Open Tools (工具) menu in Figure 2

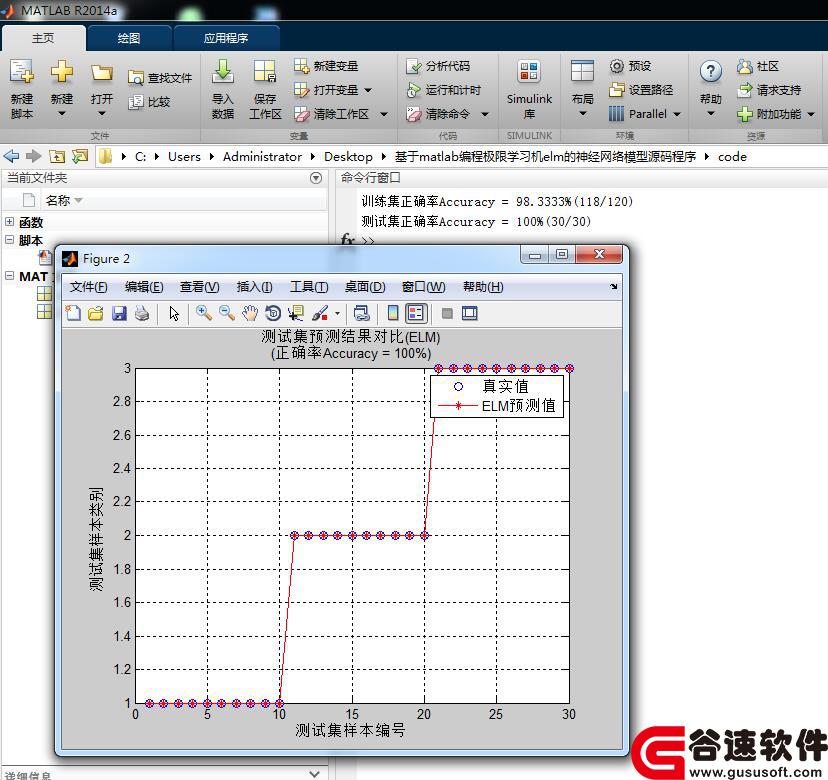tap(309, 287)
